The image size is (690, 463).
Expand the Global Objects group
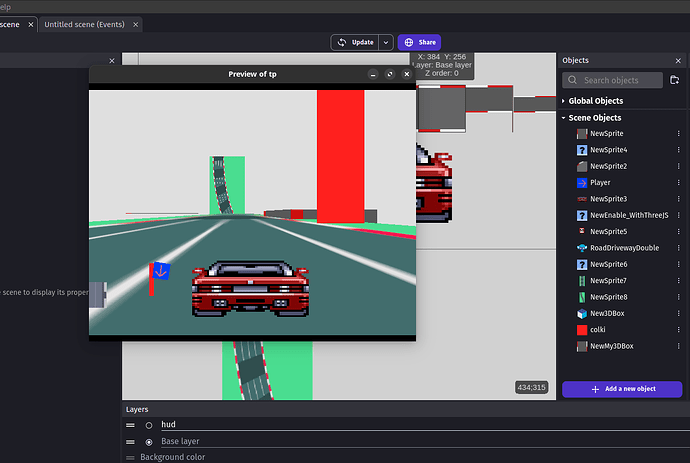(563, 101)
